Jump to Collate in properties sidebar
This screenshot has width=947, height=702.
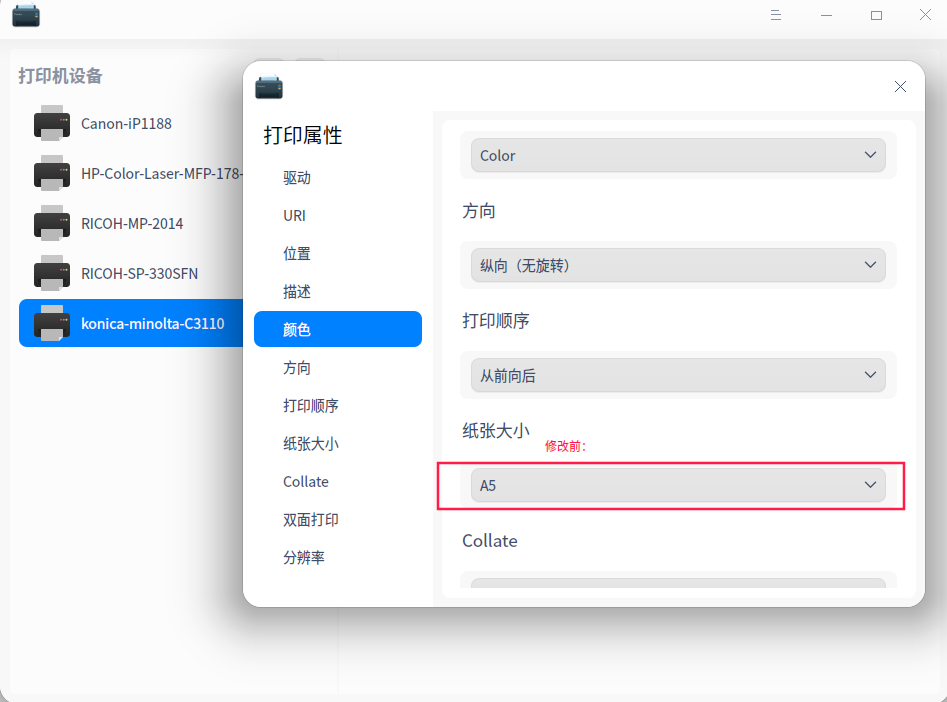(338, 481)
